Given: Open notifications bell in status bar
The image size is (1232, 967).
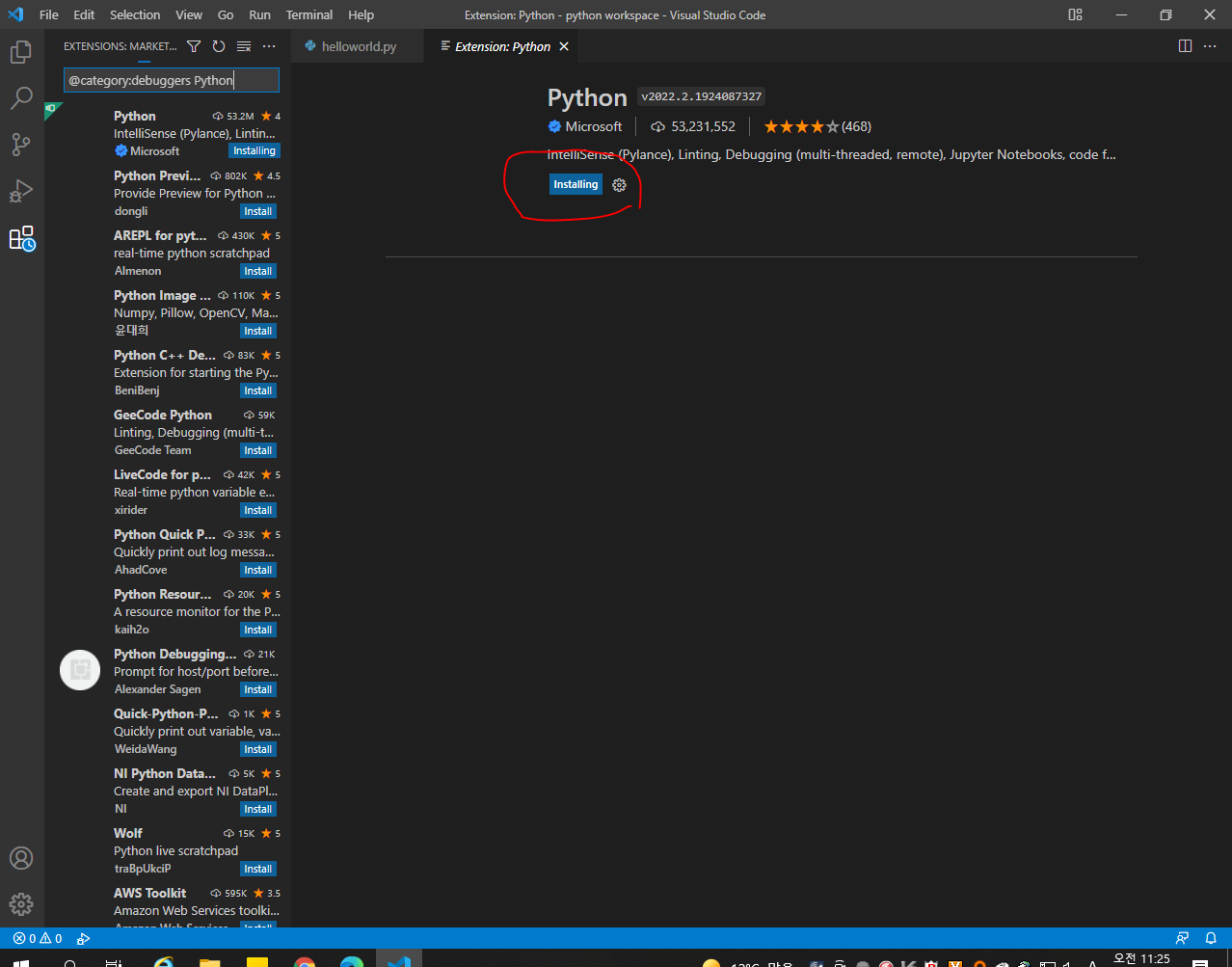Looking at the screenshot, I should pos(1211,938).
